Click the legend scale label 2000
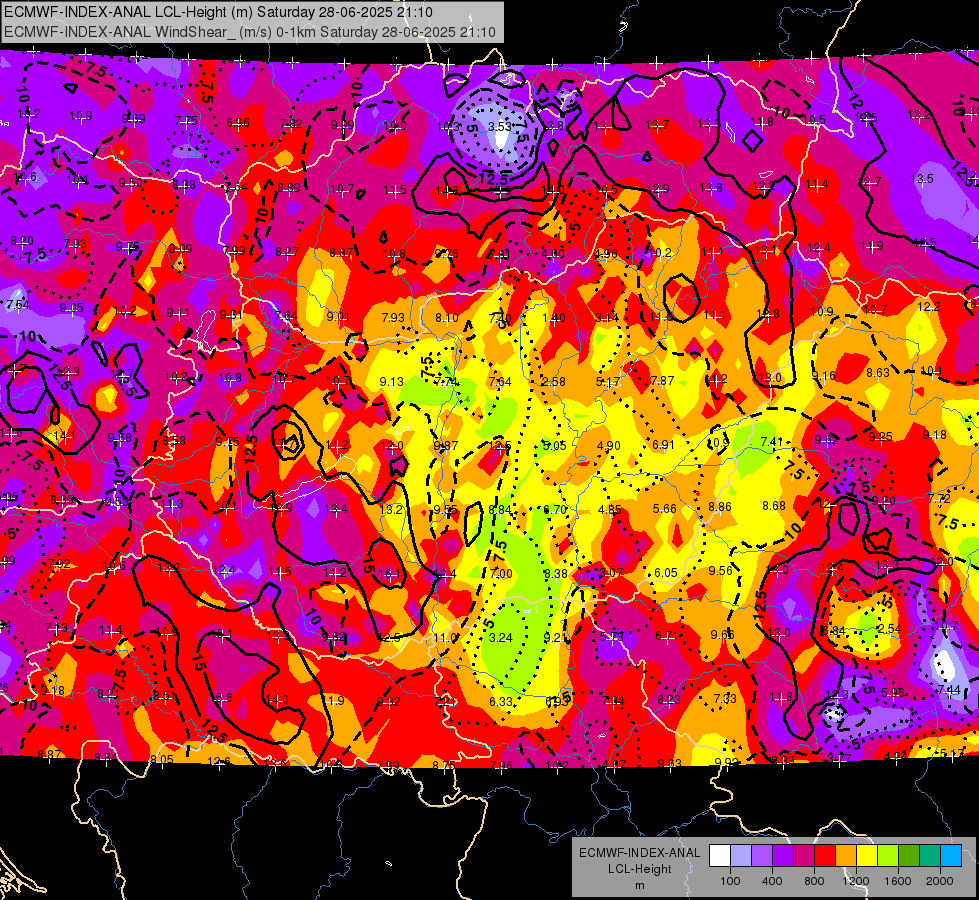Image resolution: width=979 pixels, height=900 pixels. [x=940, y=881]
